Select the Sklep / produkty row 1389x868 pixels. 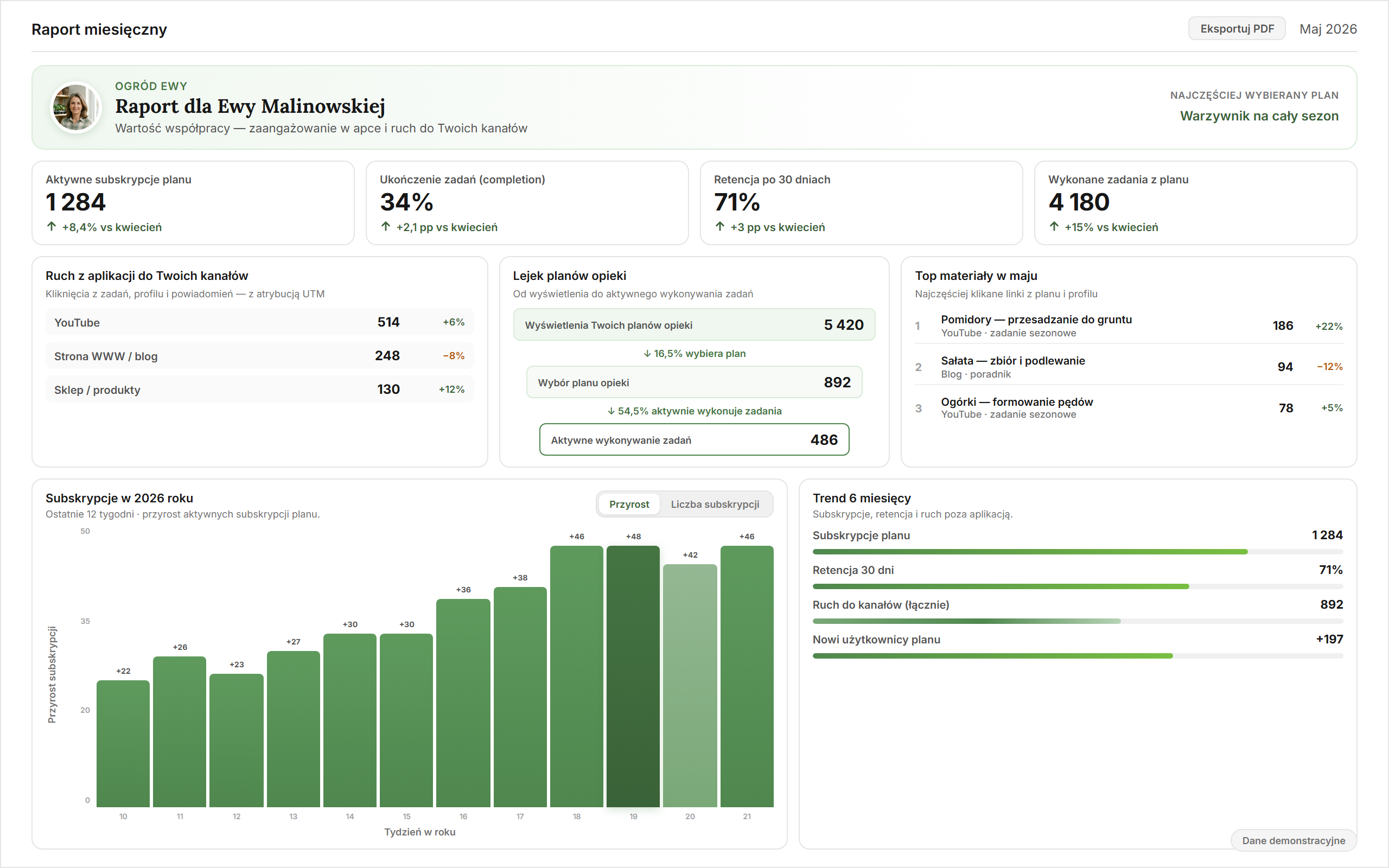point(259,389)
